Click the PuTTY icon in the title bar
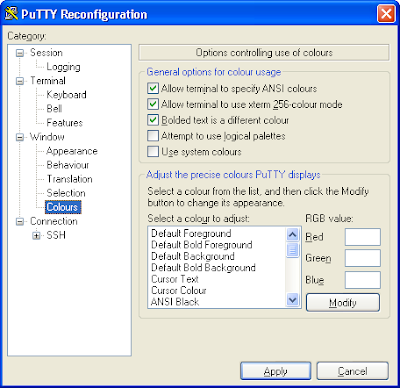Image resolution: width=400 pixels, height=388 pixels. pos(11,14)
